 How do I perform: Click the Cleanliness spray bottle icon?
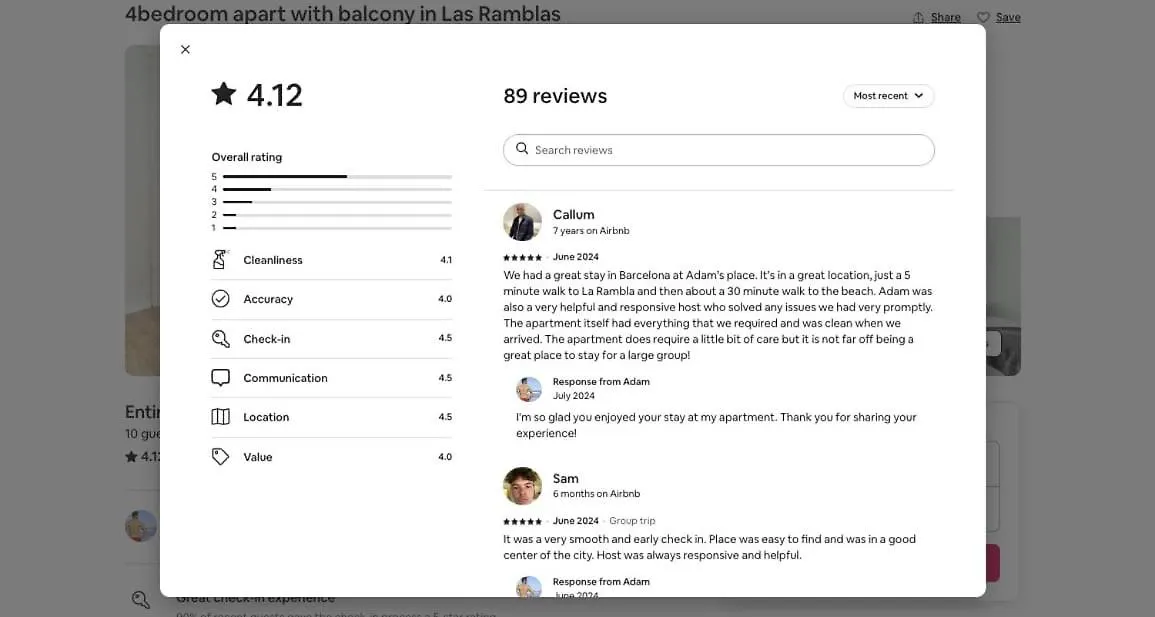tap(220, 260)
